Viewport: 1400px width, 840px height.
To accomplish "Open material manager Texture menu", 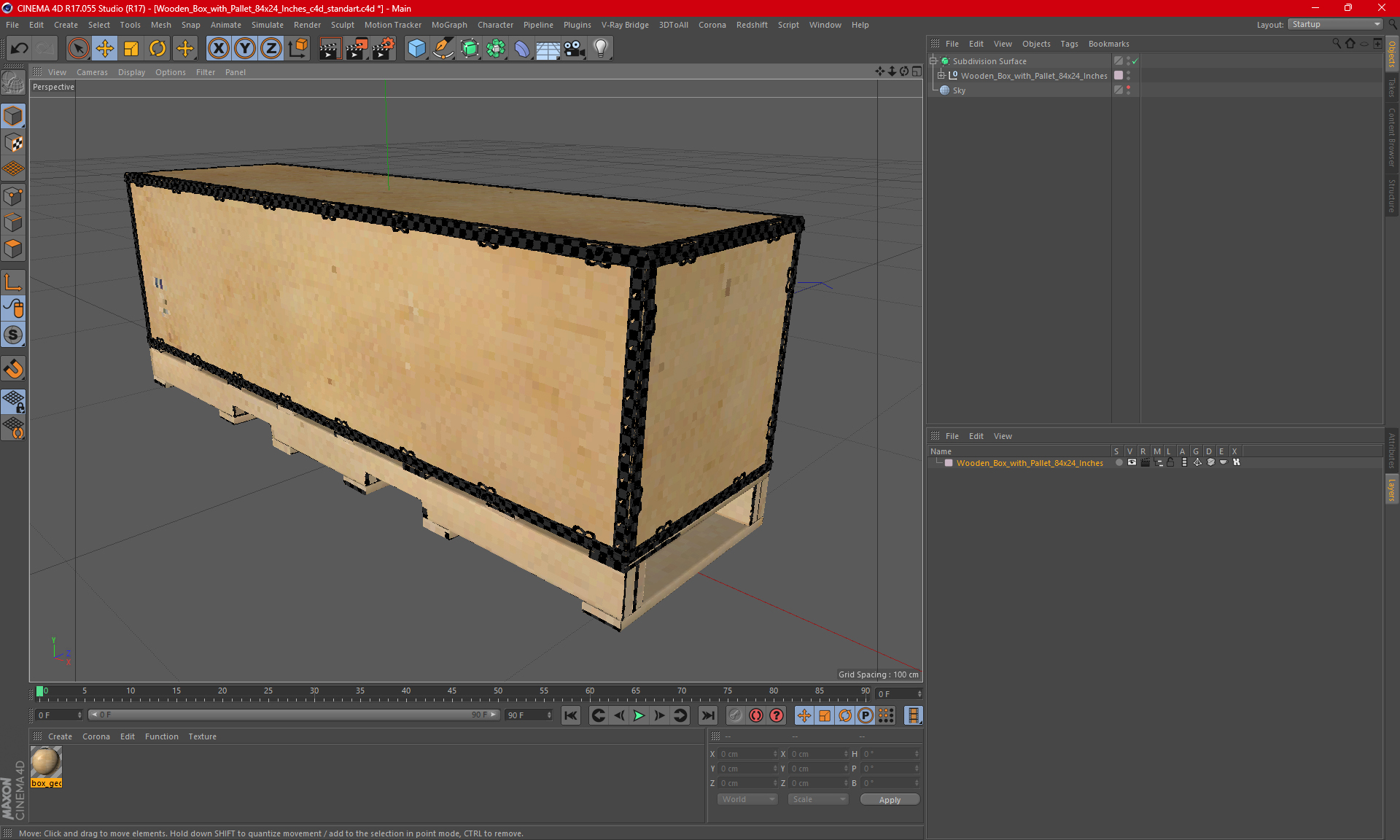I will (x=202, y=736).
